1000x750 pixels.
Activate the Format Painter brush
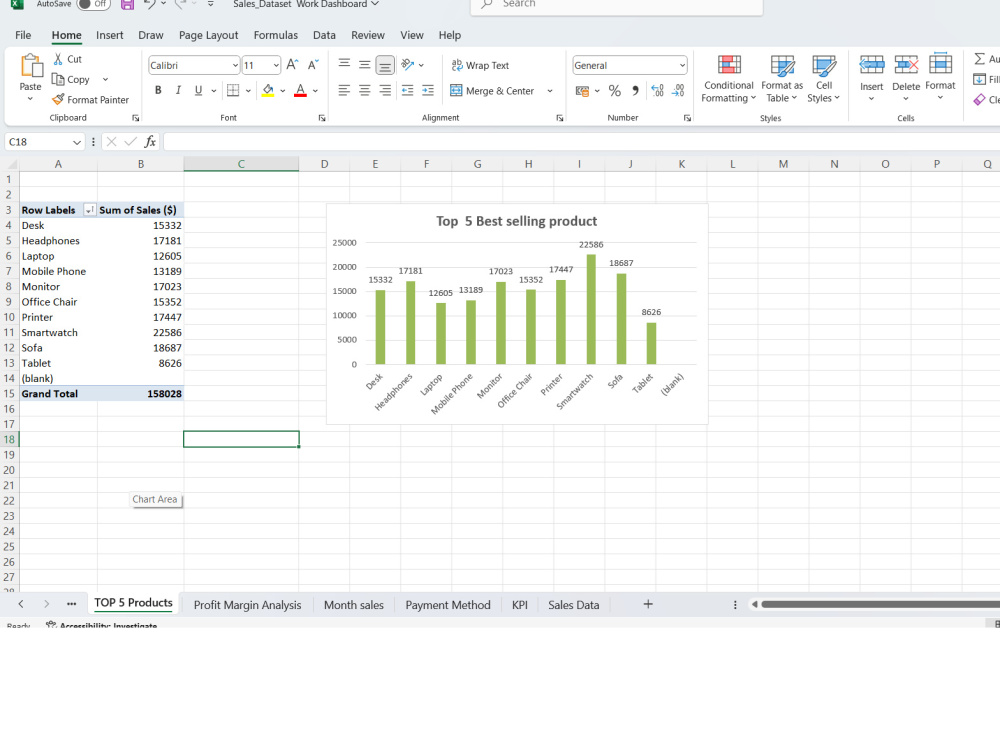pos(58,99)
